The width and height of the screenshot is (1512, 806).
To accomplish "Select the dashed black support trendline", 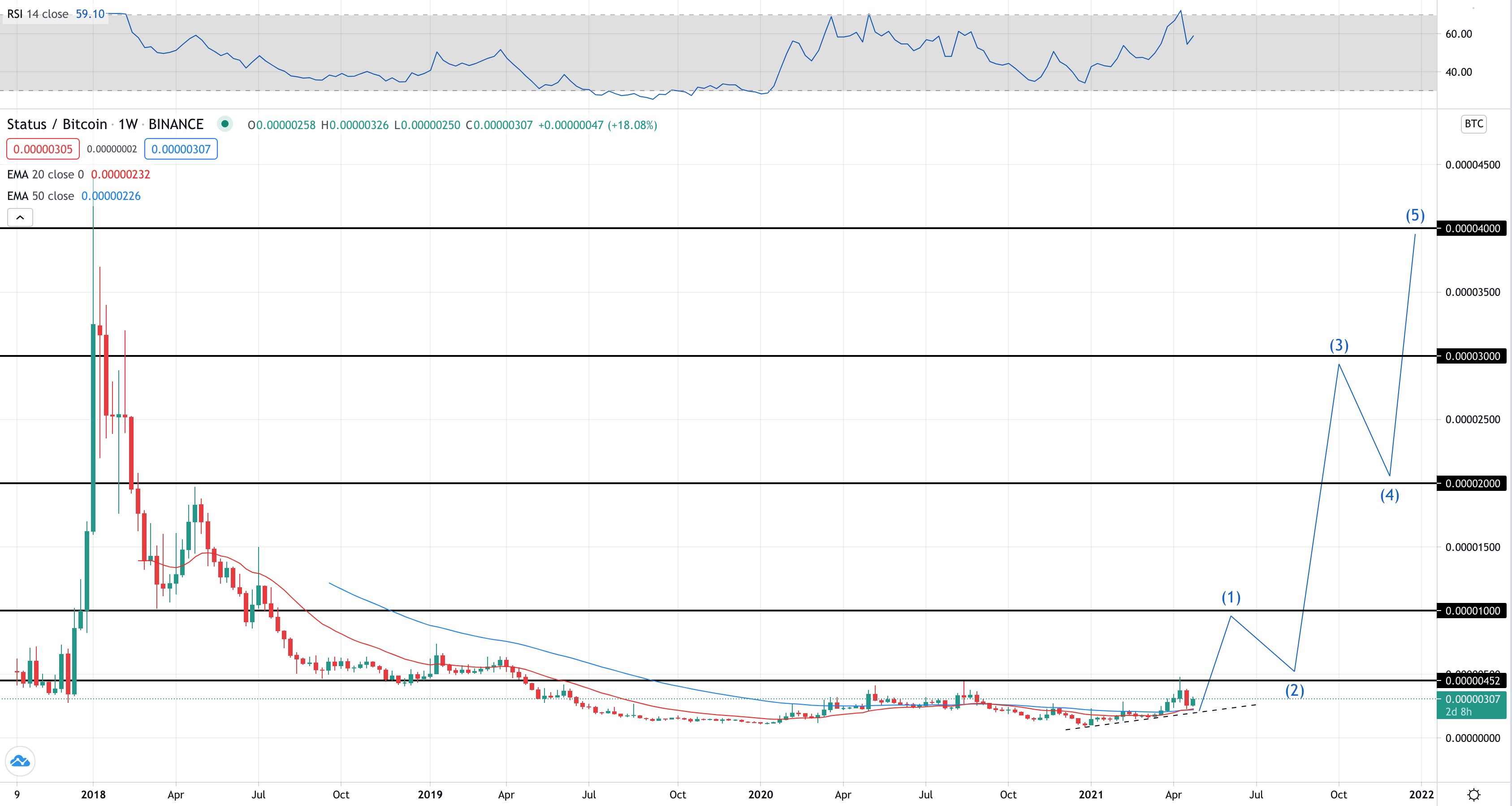I will [x=1160, y=717].
